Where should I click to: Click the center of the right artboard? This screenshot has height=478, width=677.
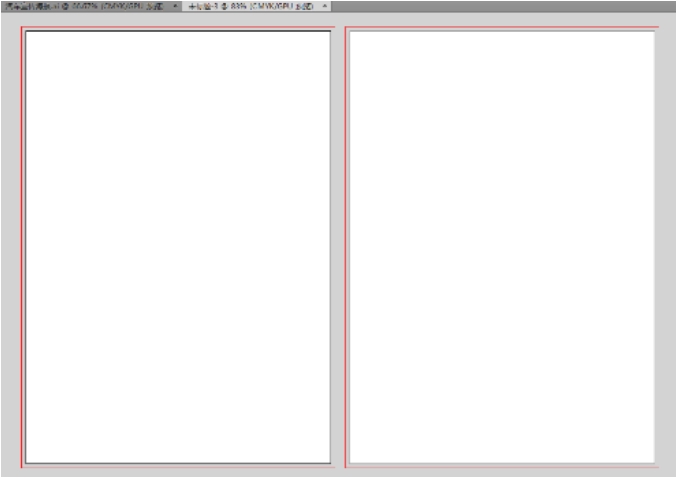(502, 247)
